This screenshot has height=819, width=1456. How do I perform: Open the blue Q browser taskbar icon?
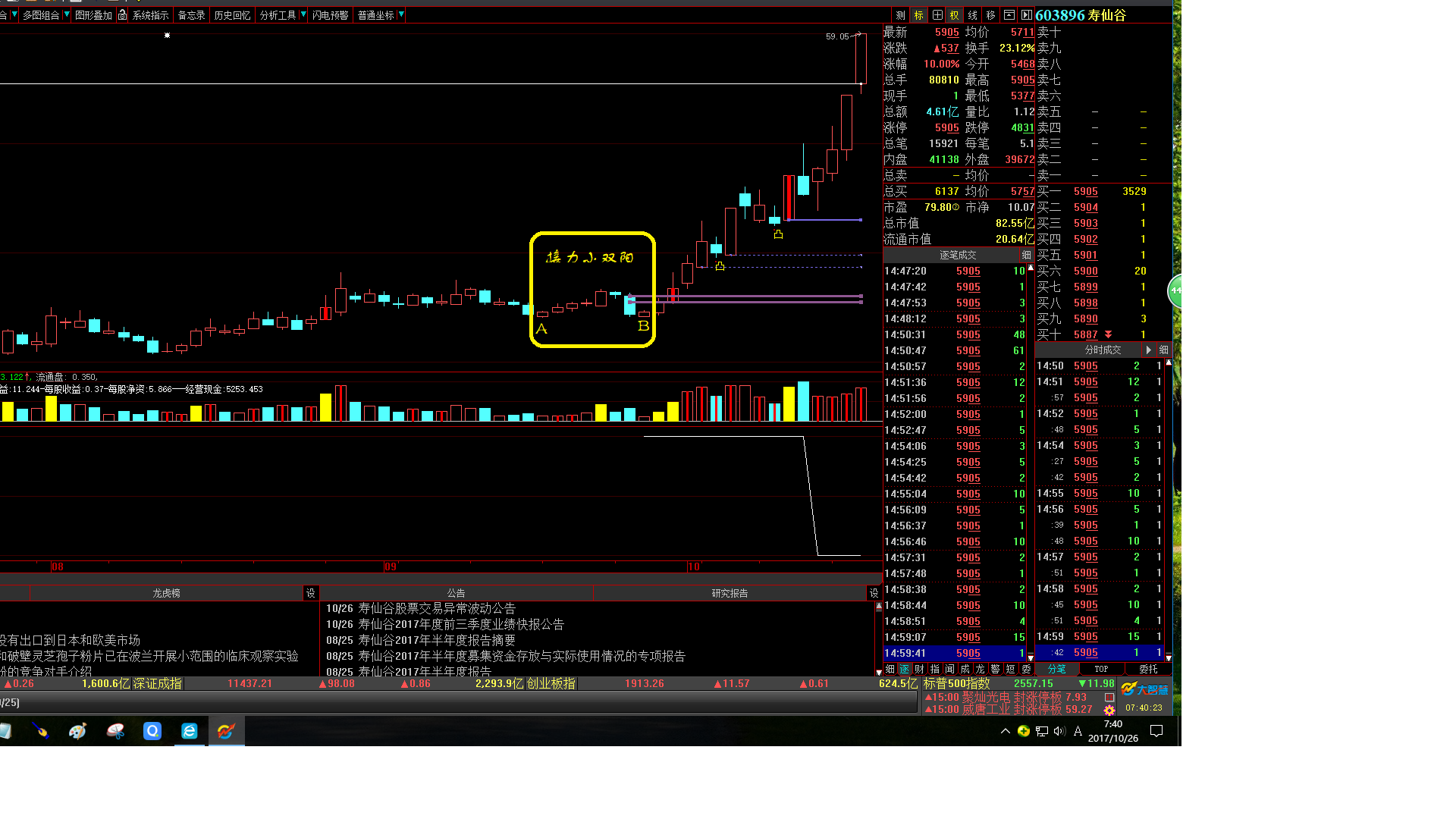tap(152, 731)
